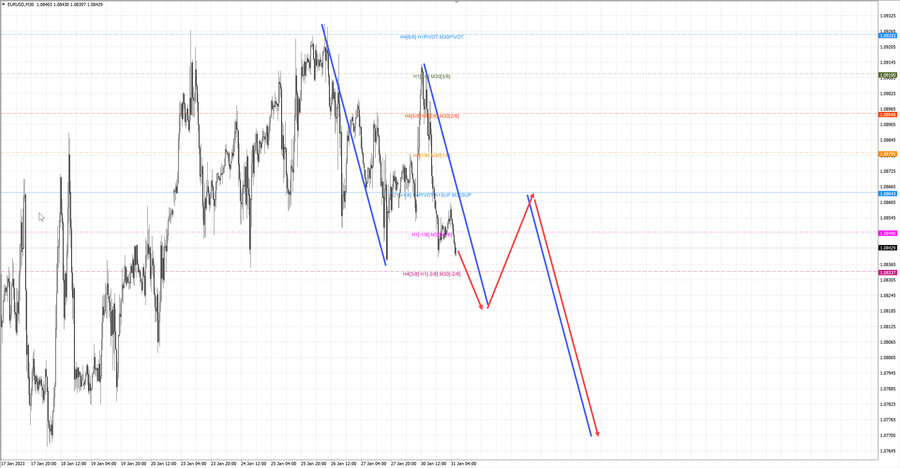
Task: Click the 1.09025 price scale label
Action: pyautogui.click(x=888, y=94)
